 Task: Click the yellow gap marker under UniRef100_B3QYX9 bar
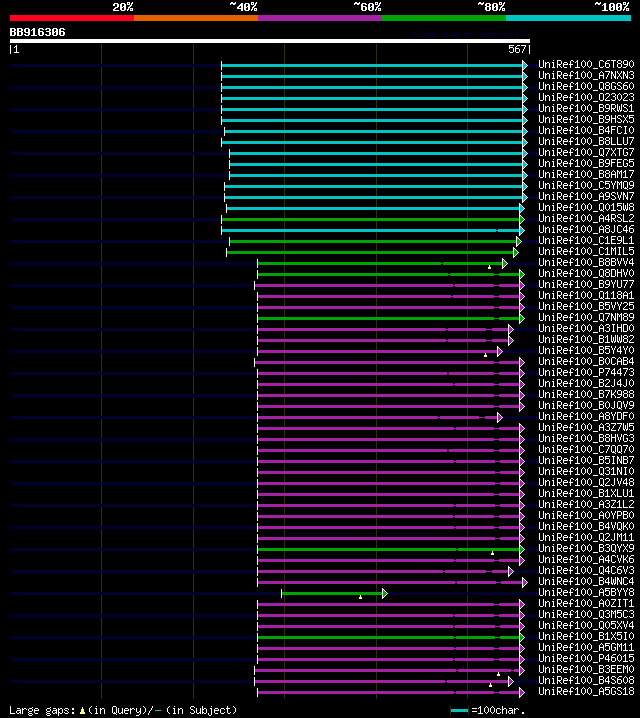click(493, 553)
